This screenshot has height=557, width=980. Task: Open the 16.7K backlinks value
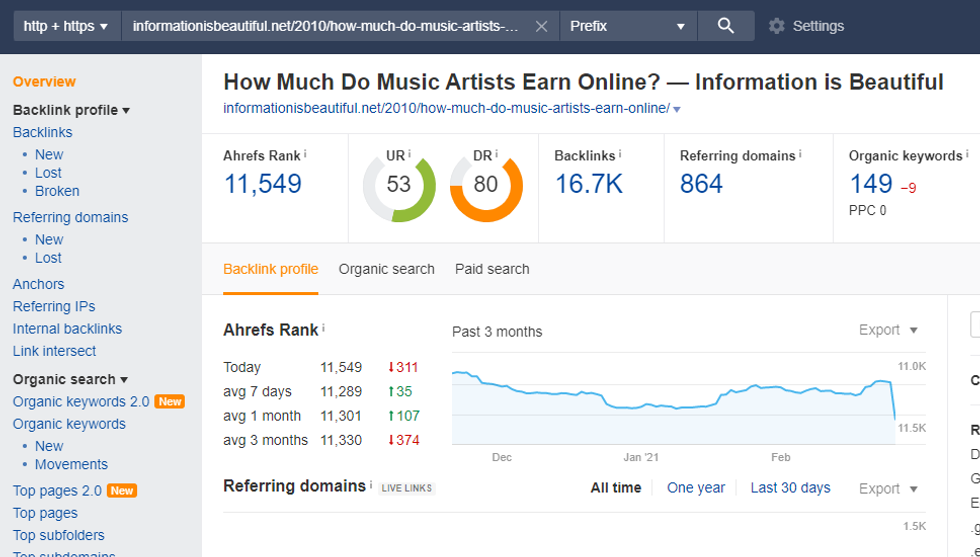point(589,184)
